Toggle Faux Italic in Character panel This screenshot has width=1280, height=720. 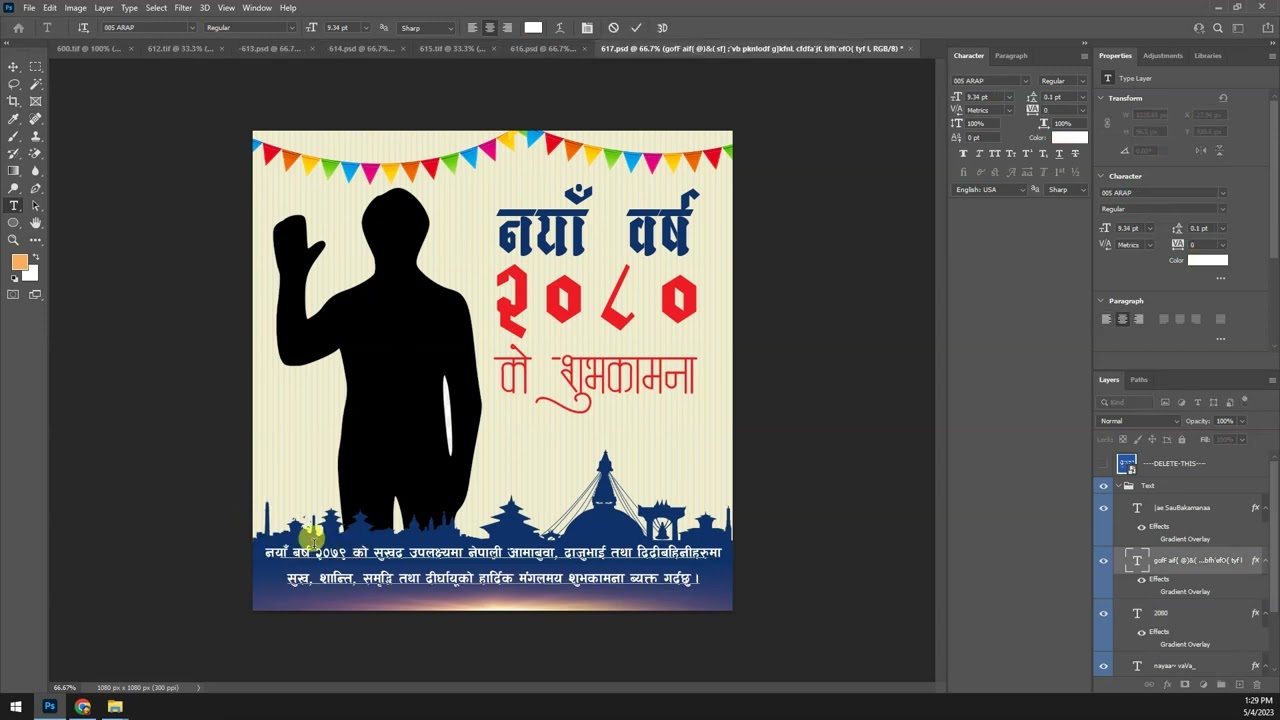[979, 154]
